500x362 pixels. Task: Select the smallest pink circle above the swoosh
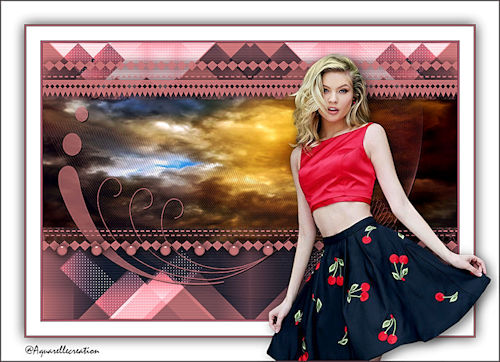(x=81, y=114)
